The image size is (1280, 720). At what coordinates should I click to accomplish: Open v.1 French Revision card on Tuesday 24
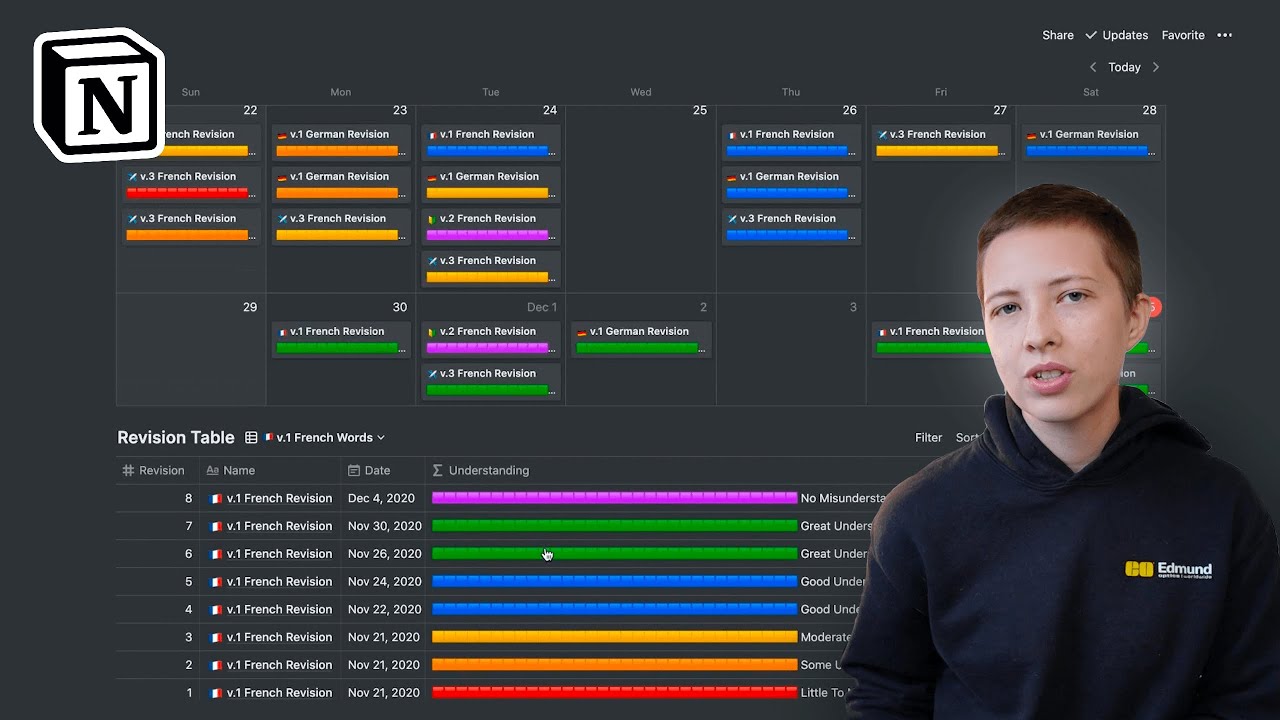click(x=491, y=143)
